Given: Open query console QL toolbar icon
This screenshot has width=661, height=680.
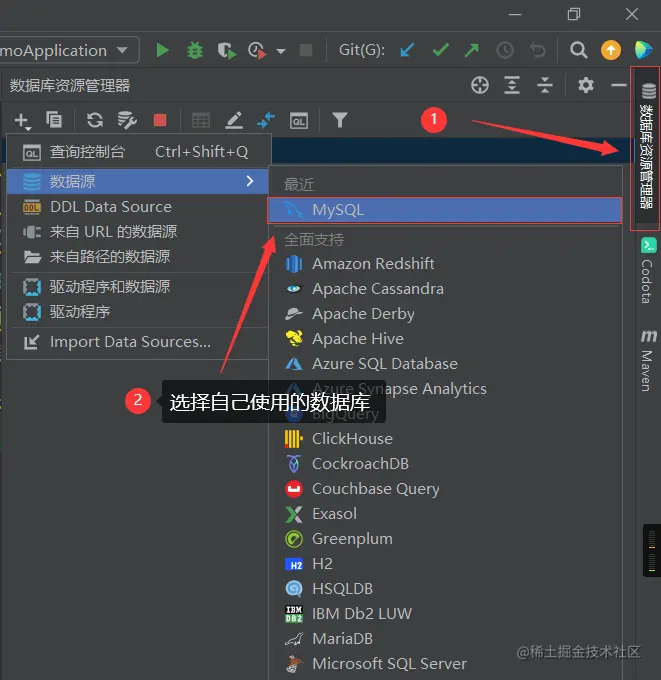Looking at the screenshot, I should coord(299,121).
